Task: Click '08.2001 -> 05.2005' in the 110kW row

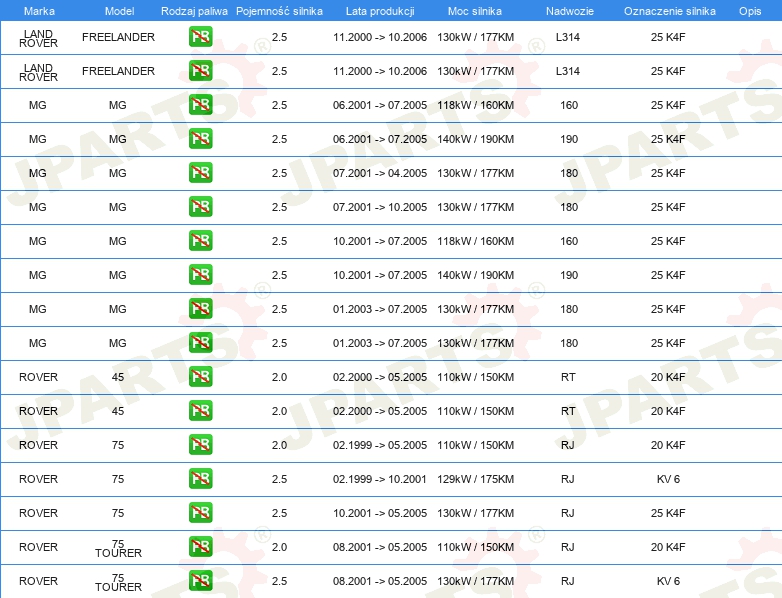Action: tap(380, 547)
